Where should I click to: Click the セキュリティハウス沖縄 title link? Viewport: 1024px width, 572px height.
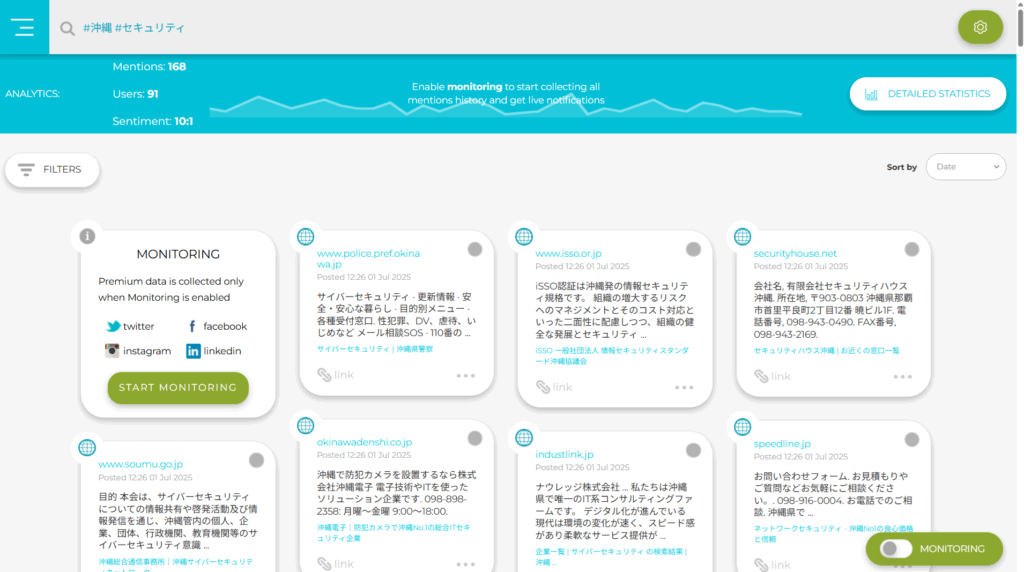point(826,351)
